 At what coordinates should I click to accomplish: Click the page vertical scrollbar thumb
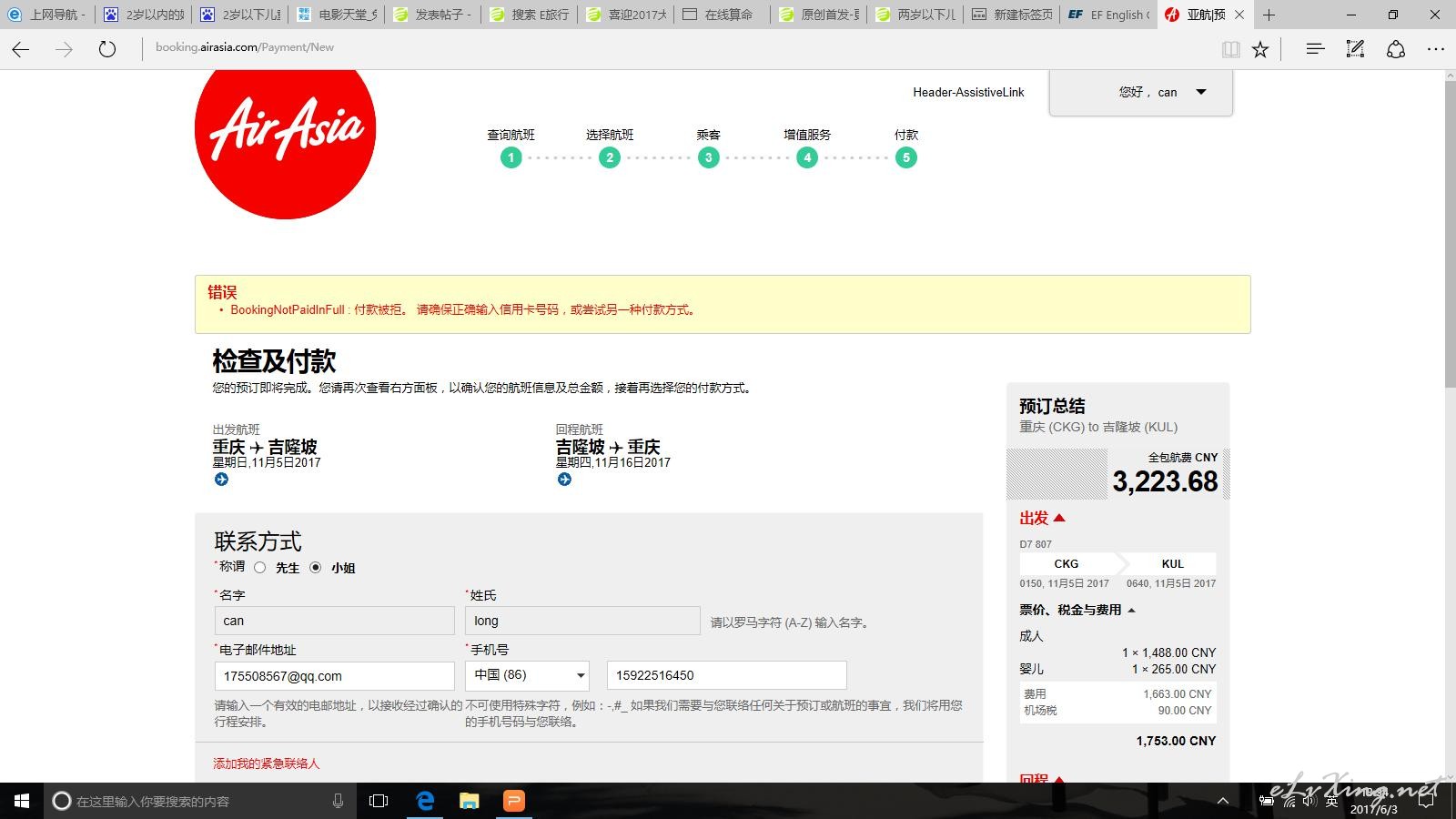pyautogui.click(x=1450, y=235)
